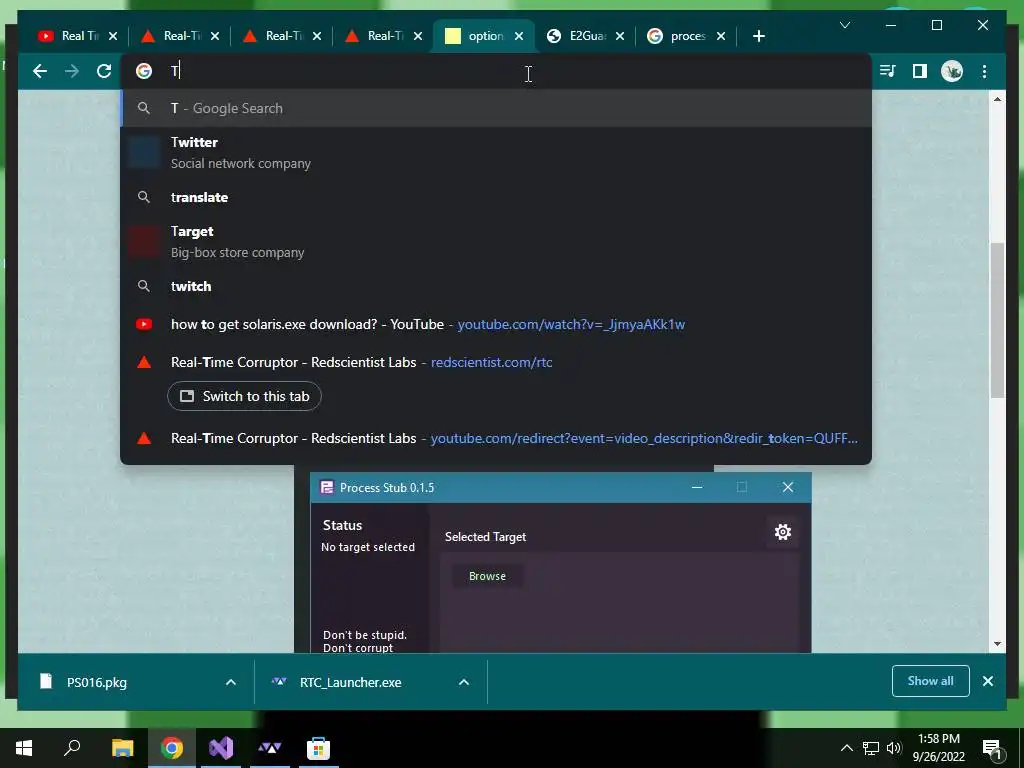Choose the Target store suggestion
Screen dimensions: 1024x768
pyautogui.click(x=496, y=242)
